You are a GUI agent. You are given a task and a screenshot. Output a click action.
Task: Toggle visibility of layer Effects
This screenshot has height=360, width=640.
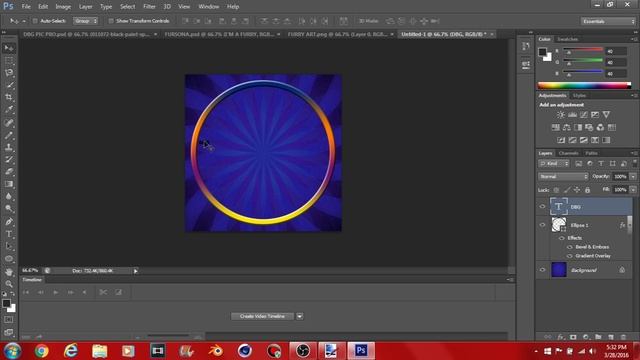point(562,238)
